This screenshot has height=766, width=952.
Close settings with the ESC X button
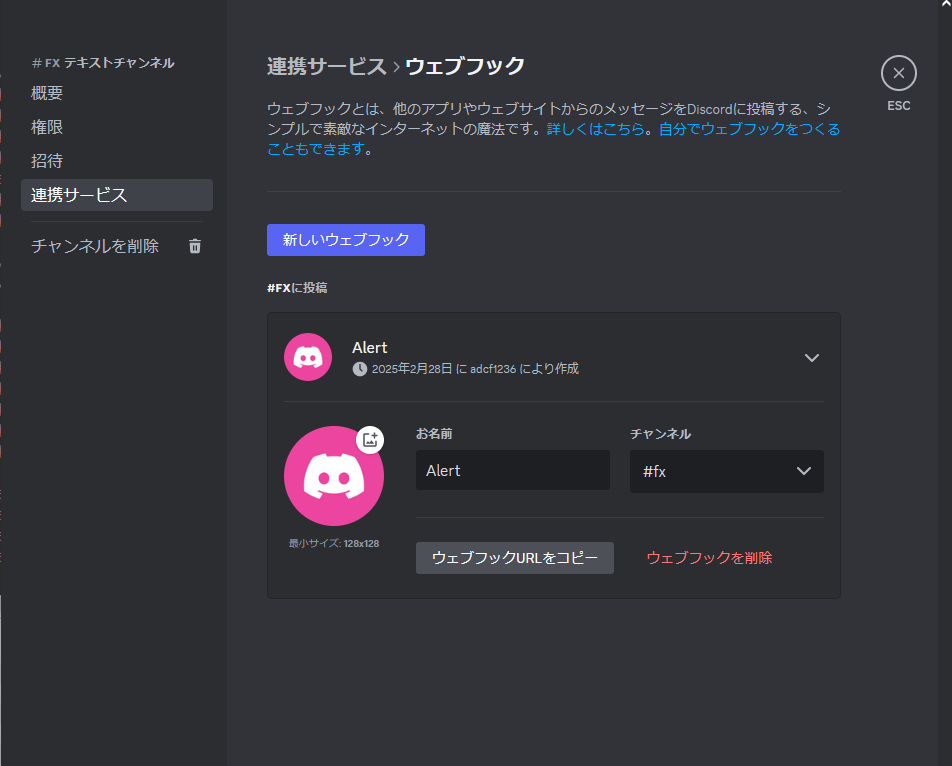coord(899,73)
